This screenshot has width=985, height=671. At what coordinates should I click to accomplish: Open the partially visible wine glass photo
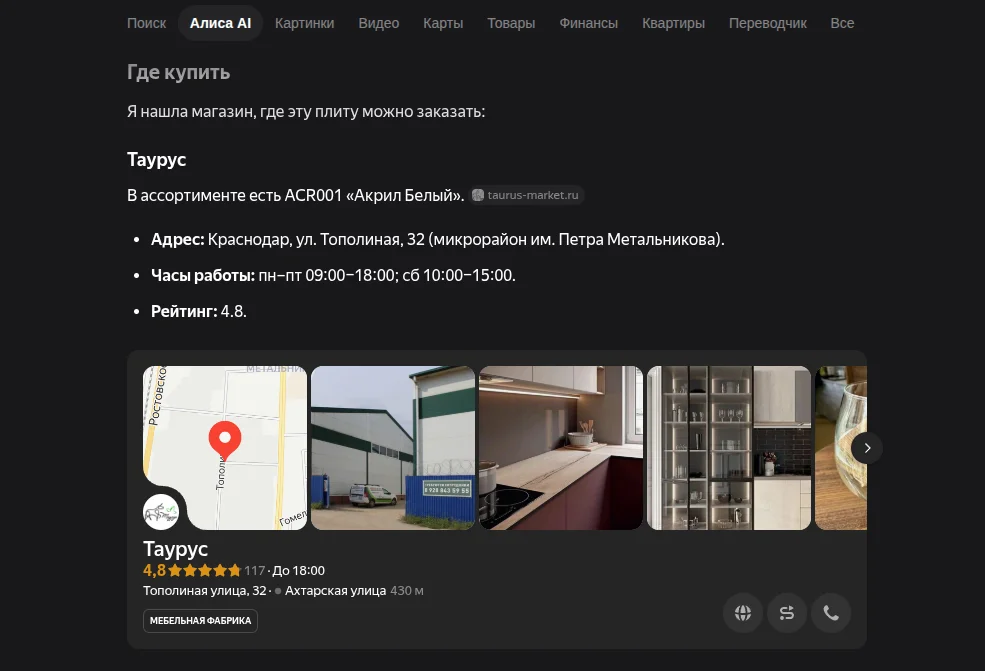pyautogui.click(x=841, y=448)
